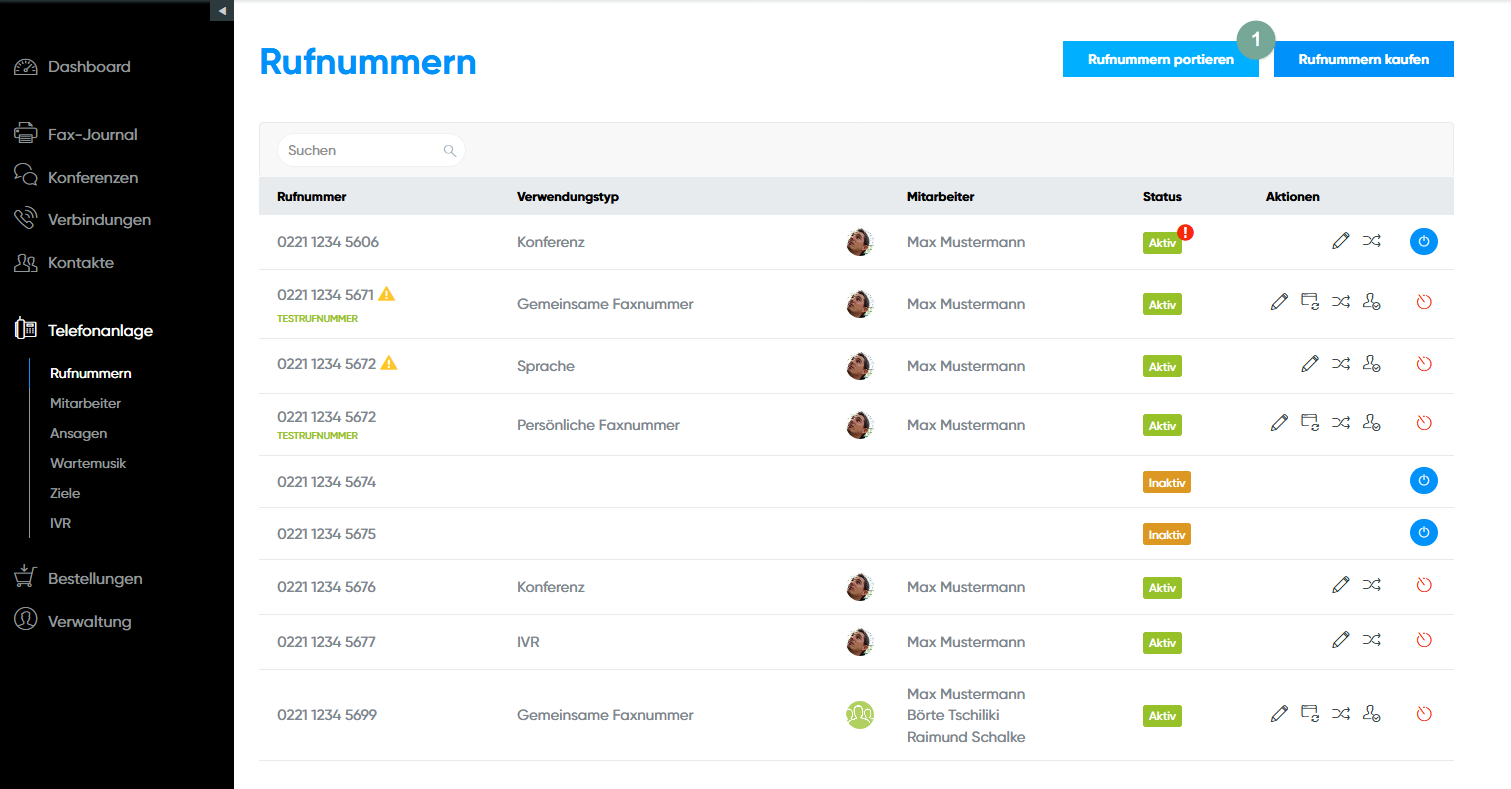
Task: Click the Rufnummern kaufen button
Action: [1363, 59]
